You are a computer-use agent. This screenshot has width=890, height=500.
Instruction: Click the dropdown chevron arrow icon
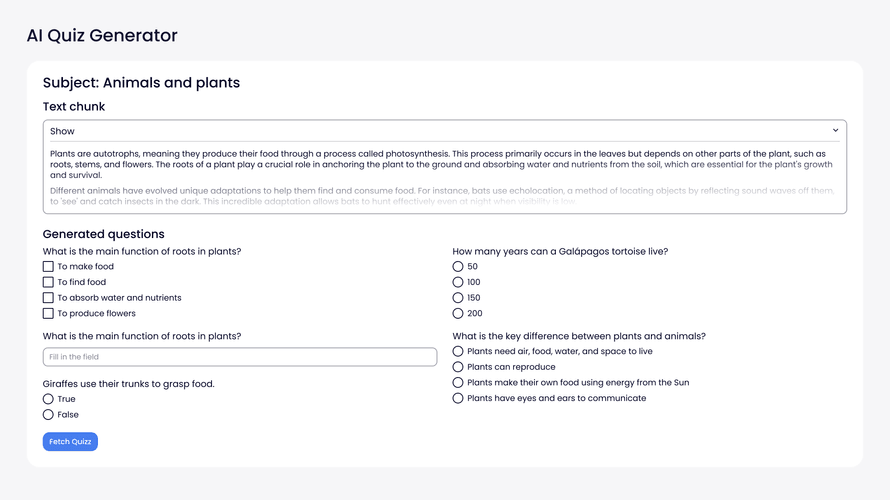(835, 131)
